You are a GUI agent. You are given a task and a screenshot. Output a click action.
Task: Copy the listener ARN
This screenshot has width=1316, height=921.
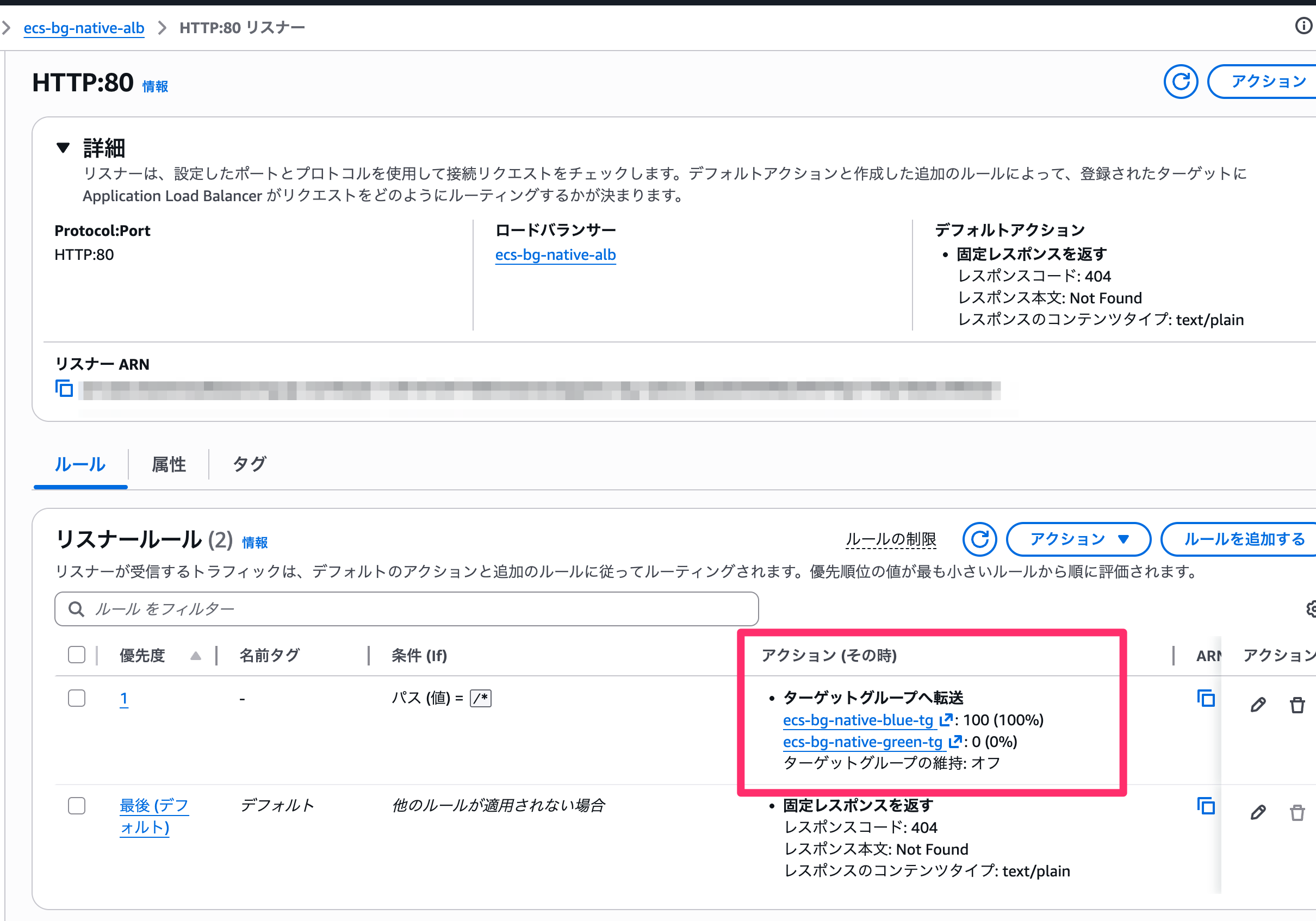[64, 389]
